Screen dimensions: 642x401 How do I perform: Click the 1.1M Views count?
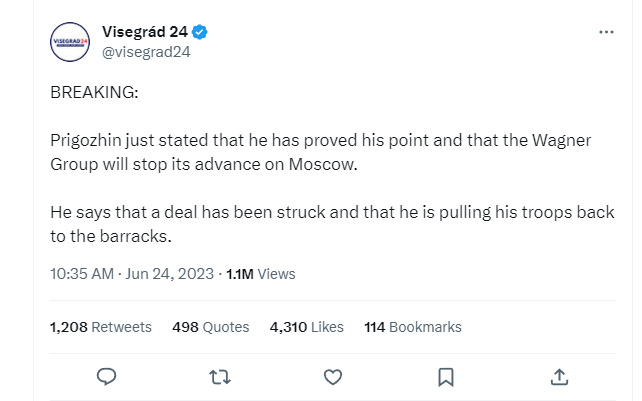[x=261, y=273]
